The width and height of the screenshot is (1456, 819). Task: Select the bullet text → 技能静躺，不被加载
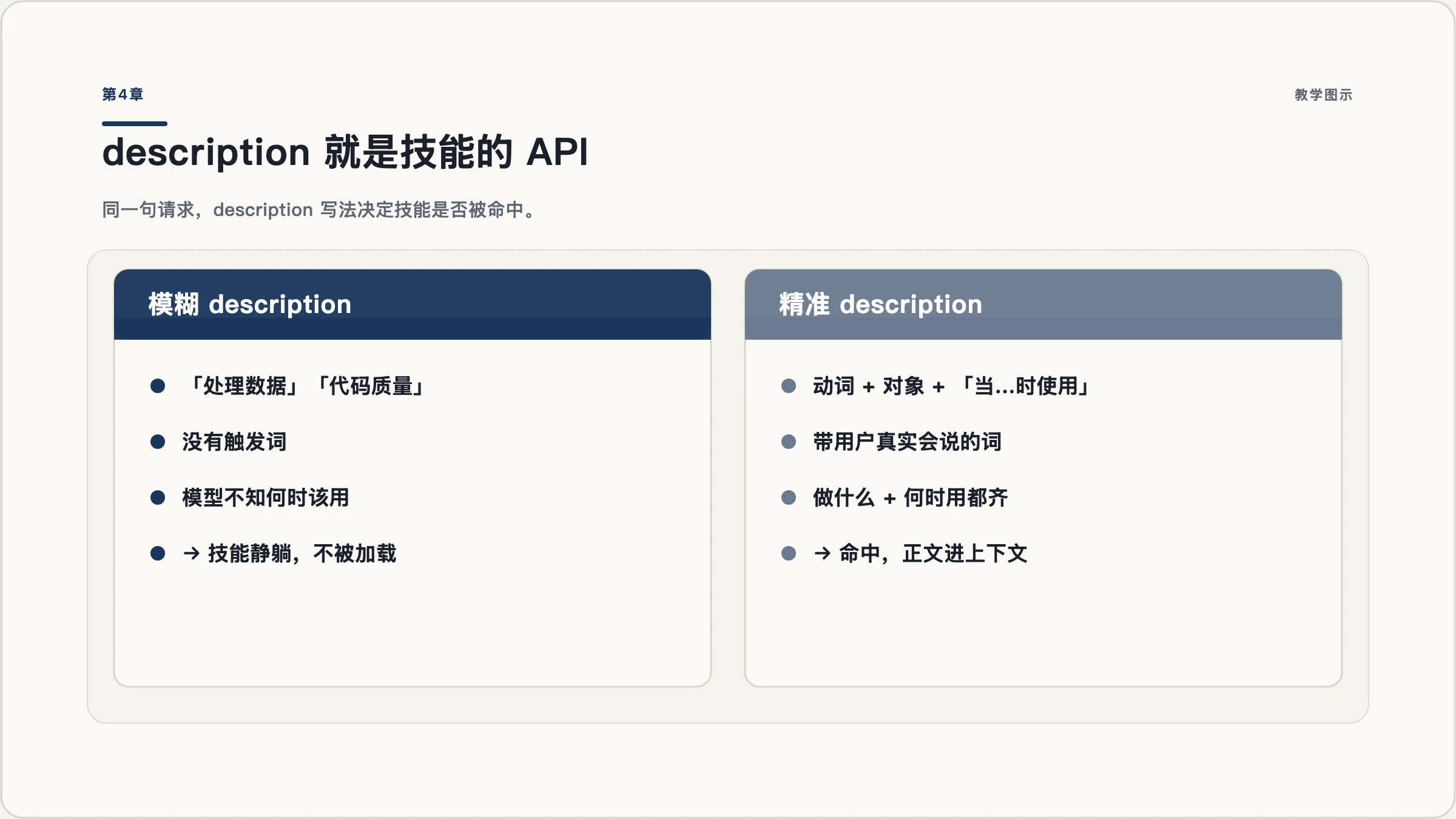click(289, 553)
